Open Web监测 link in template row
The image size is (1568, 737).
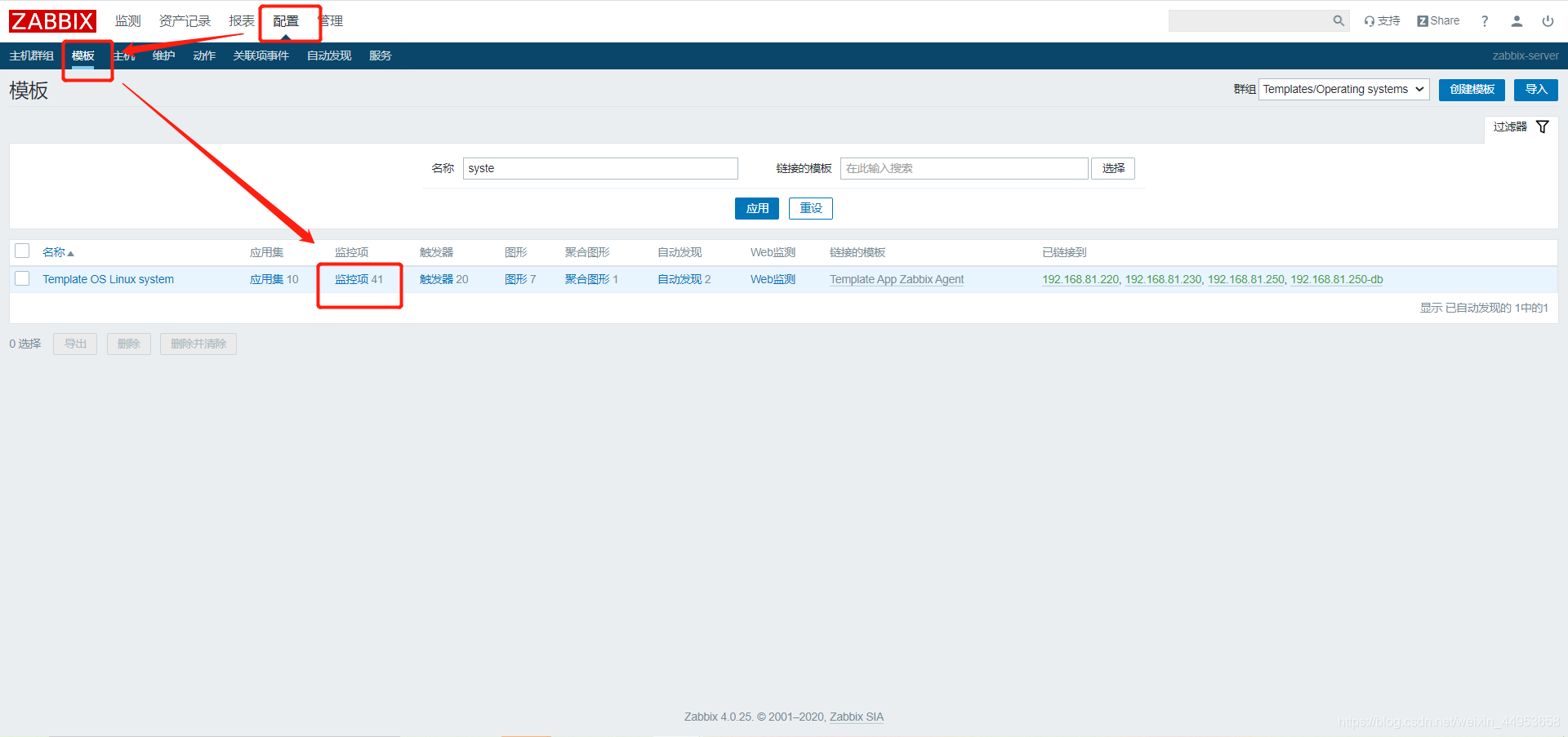tap(773, 279)
